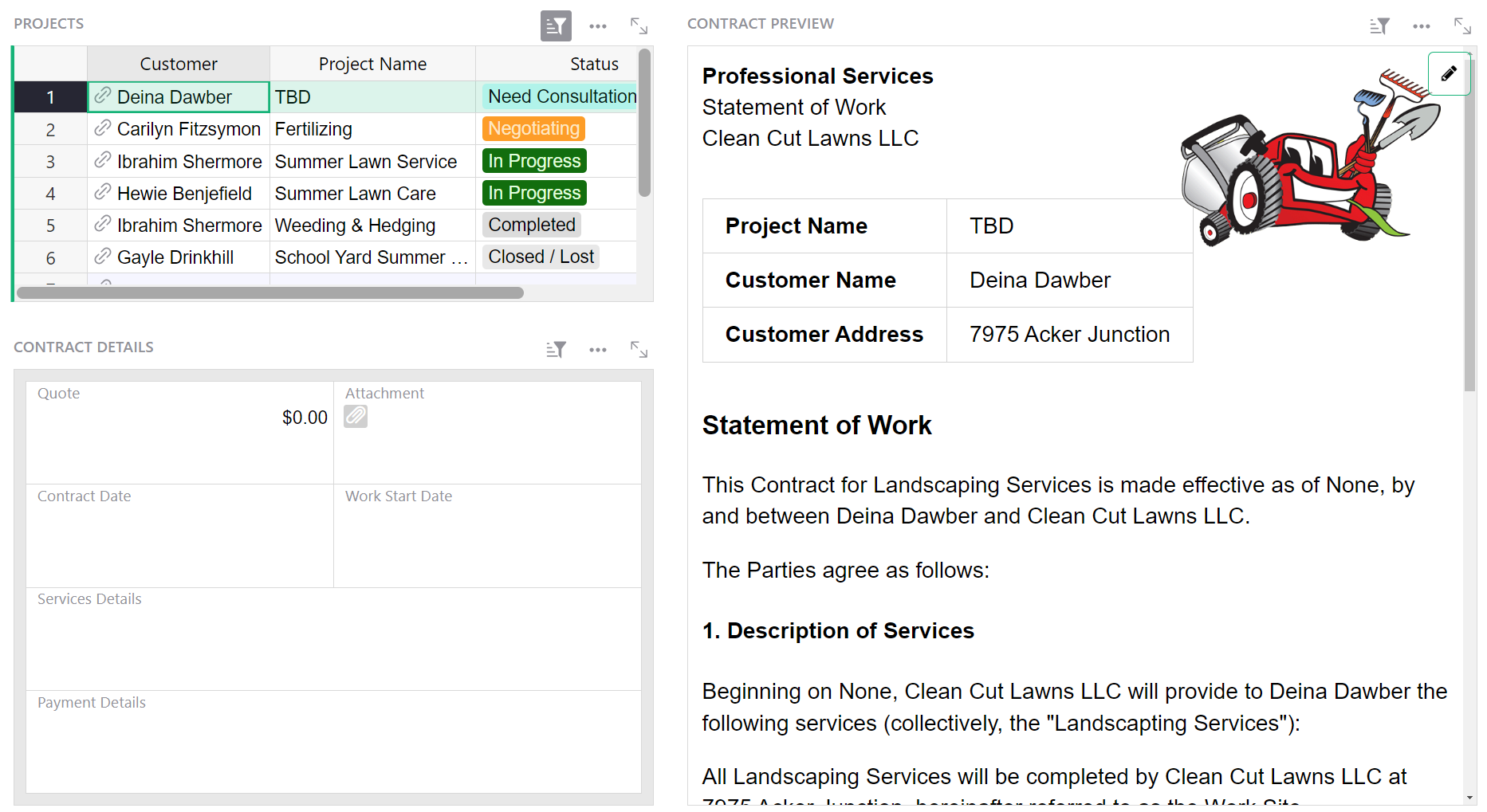This screenshot has width=1487, height=812.
Task: Open the CONTRACT PREVIEW ellipsis menu
Action: (1422, 25)
